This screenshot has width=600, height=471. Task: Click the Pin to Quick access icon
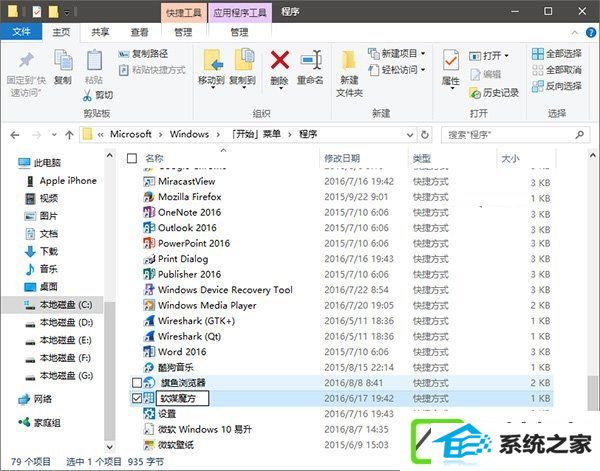click(x=26, y=60)
